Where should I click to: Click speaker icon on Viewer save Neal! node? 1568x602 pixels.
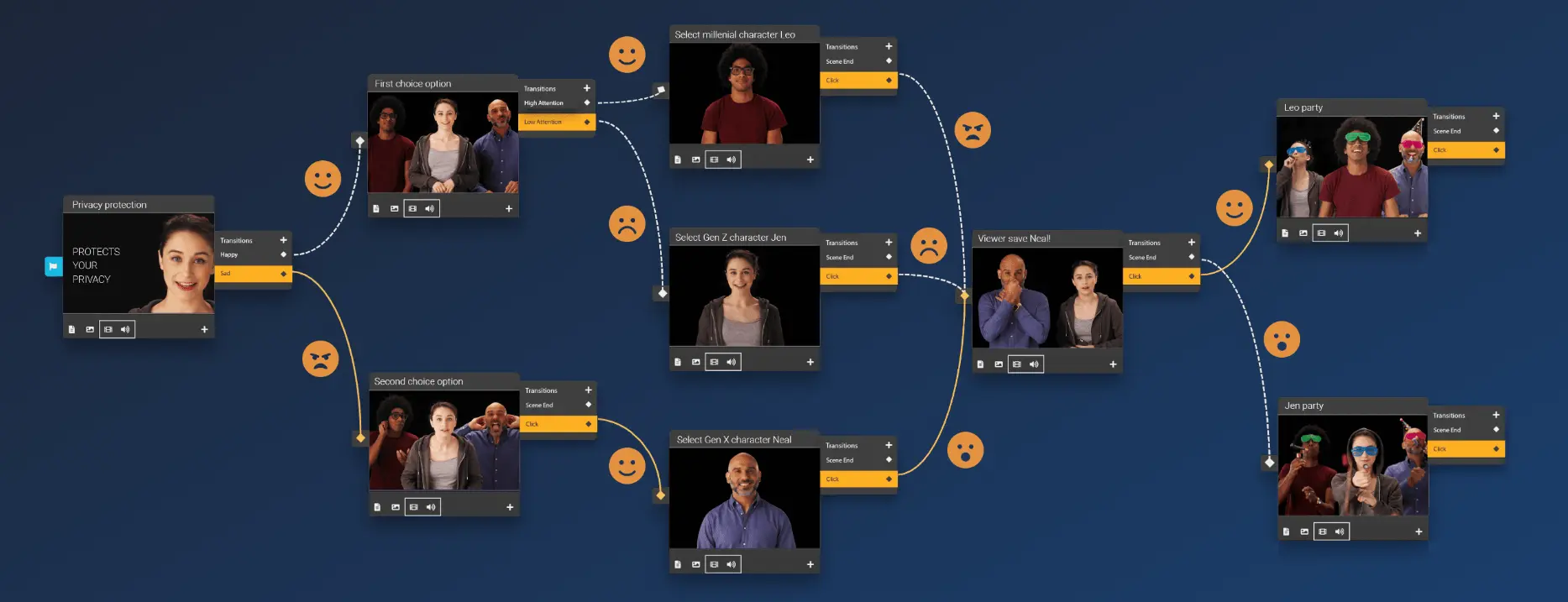pos(1034,364)
